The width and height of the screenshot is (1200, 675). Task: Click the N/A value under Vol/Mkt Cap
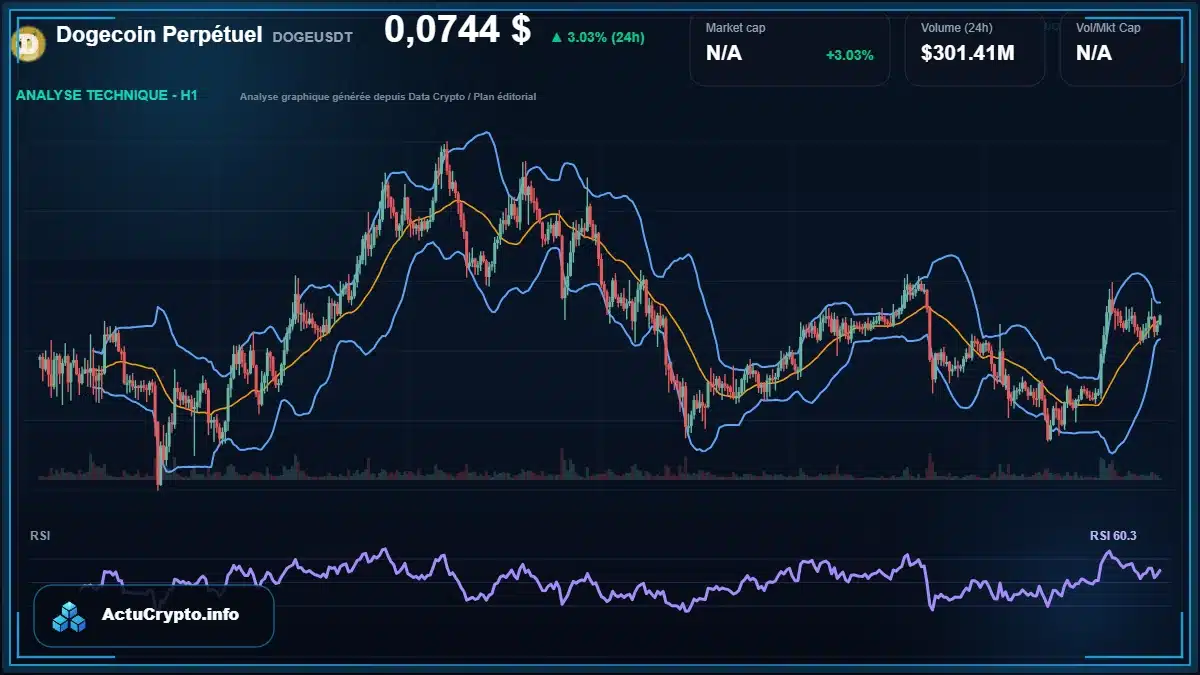coord(1094,53)
